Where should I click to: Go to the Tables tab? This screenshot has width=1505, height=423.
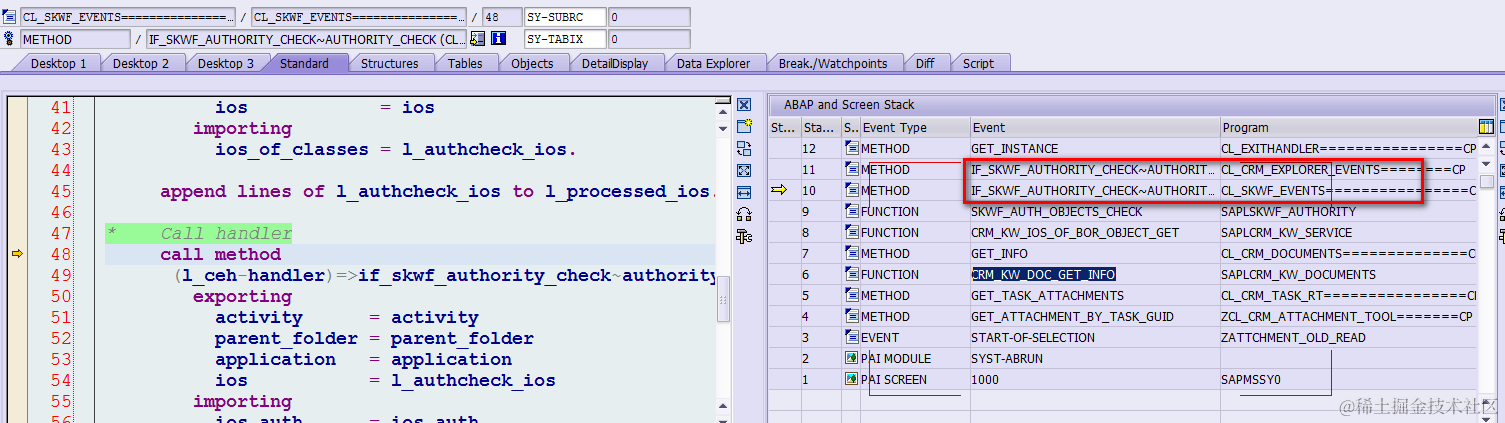(x=465, y=63)
